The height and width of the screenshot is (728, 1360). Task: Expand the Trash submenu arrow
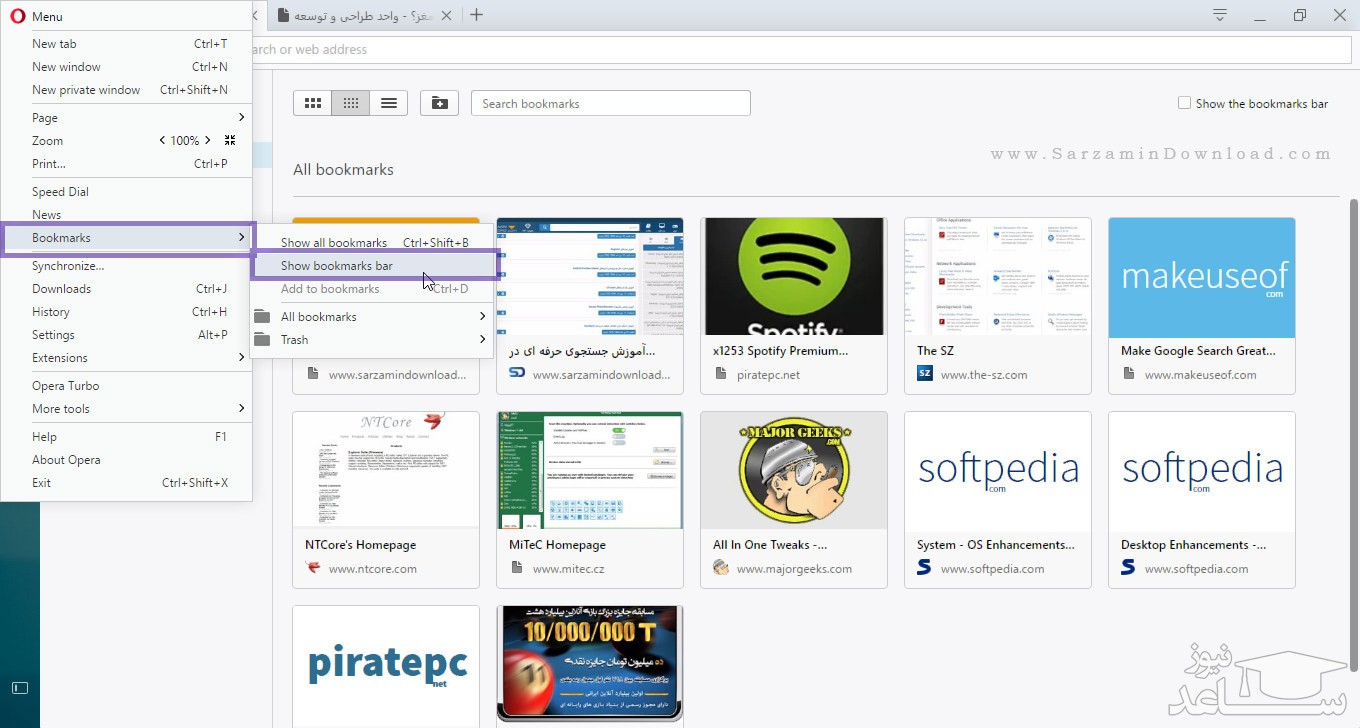(482, 340)
